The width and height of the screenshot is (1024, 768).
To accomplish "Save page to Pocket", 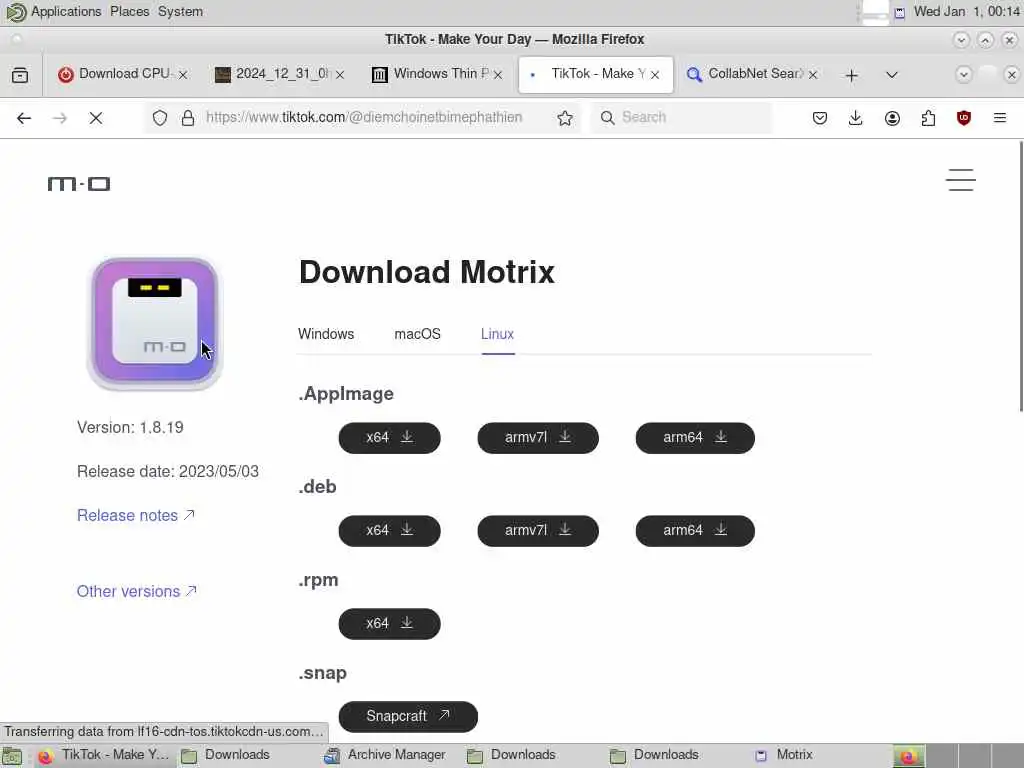I will (x=820, y=118).
